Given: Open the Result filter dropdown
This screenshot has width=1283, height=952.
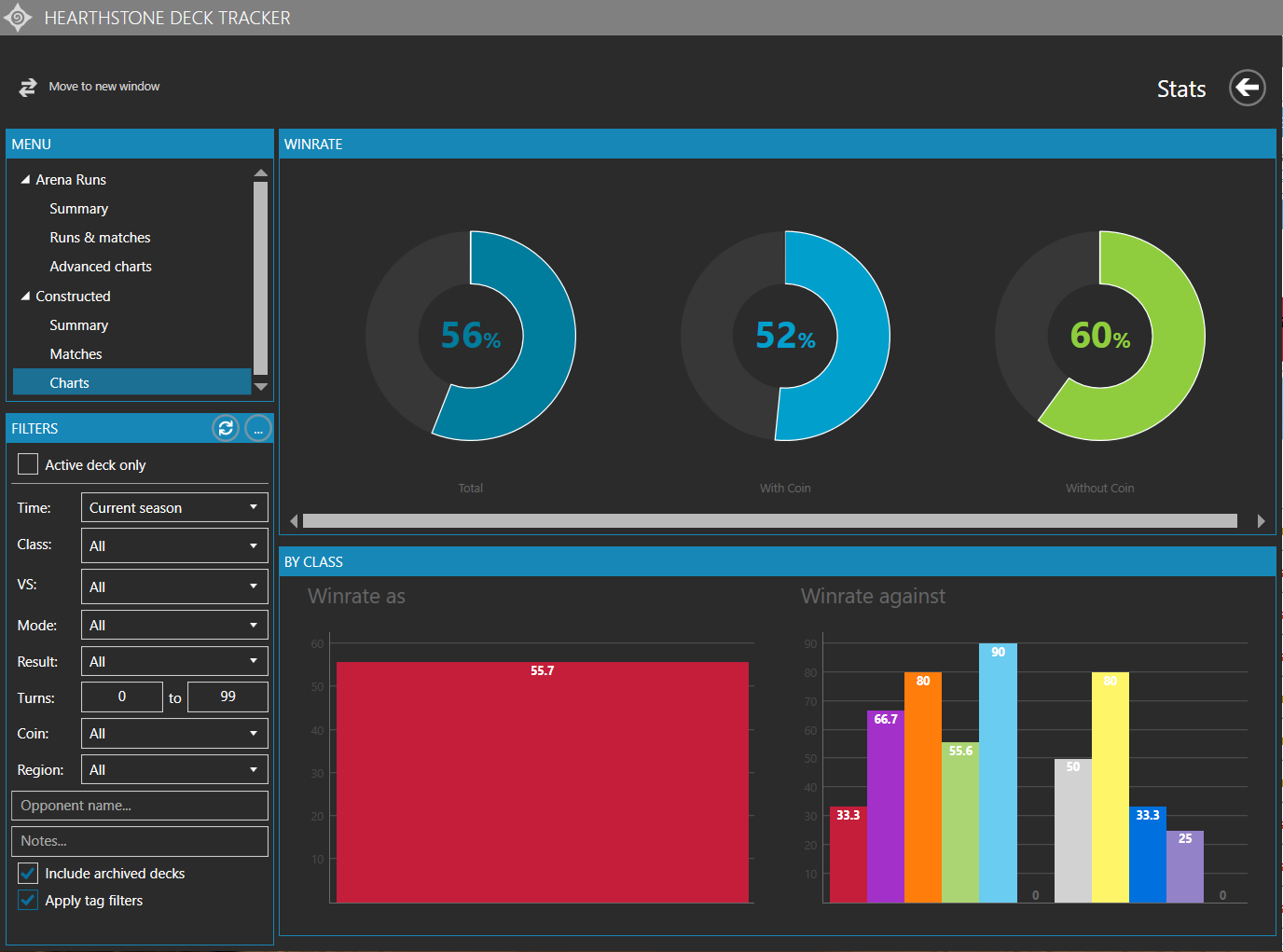Looking at the screenshot, I should pos(174,661).
